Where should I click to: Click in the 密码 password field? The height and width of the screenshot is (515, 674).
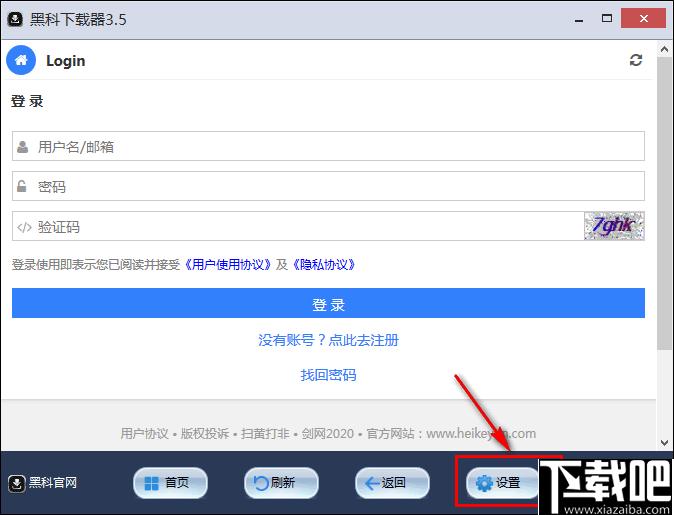(x=328, y=186)
